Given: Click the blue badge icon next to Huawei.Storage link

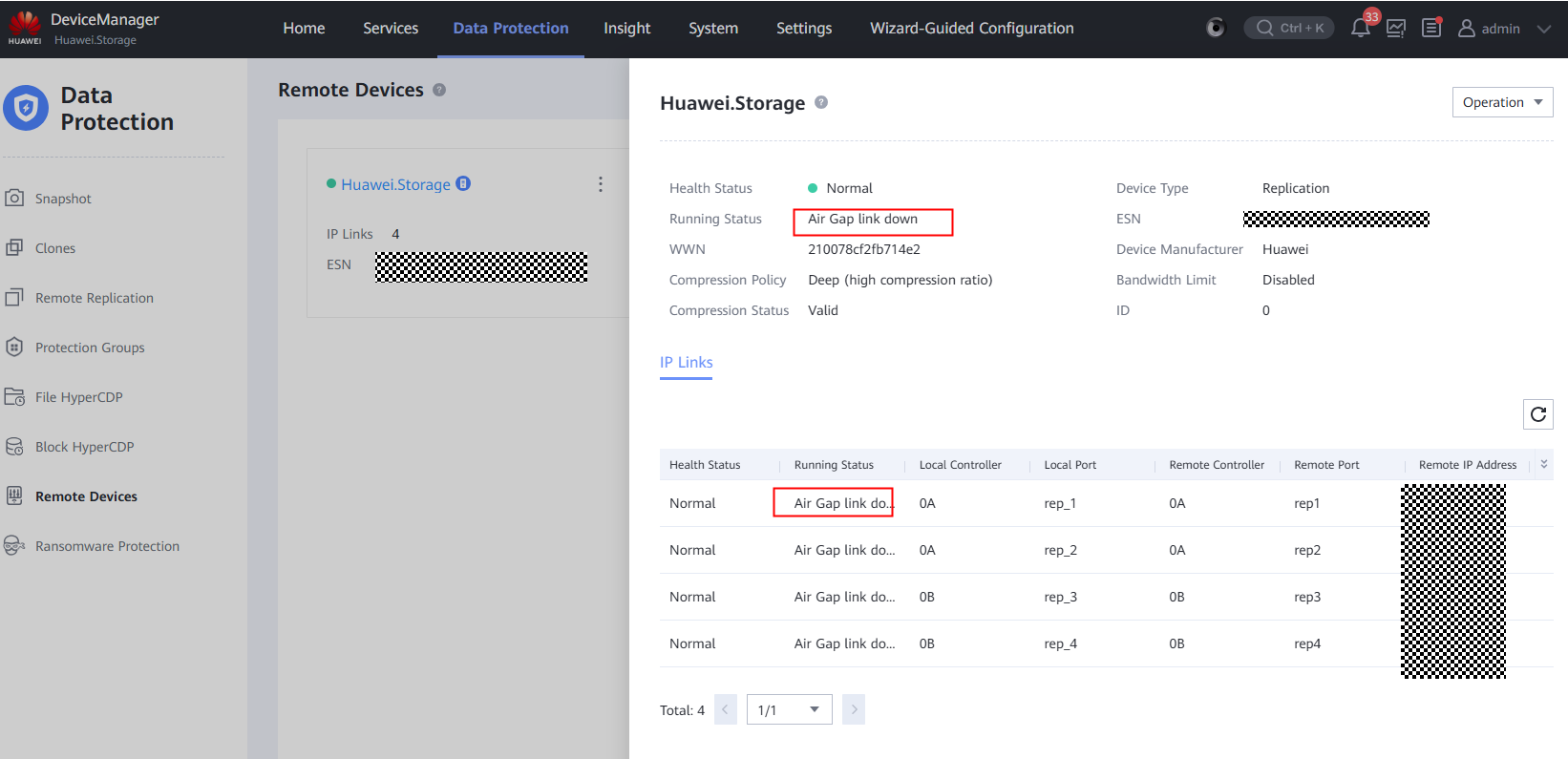Looking at the screenshot, I should 463,183.
